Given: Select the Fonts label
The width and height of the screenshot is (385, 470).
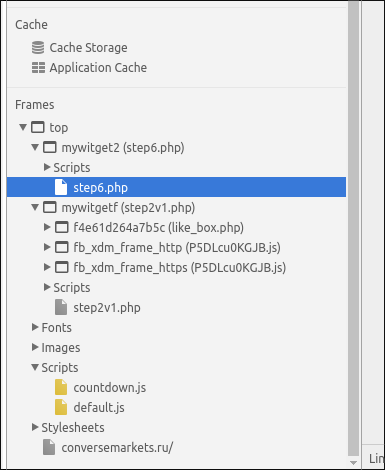Looking at the screenshot, I should 56,328.
